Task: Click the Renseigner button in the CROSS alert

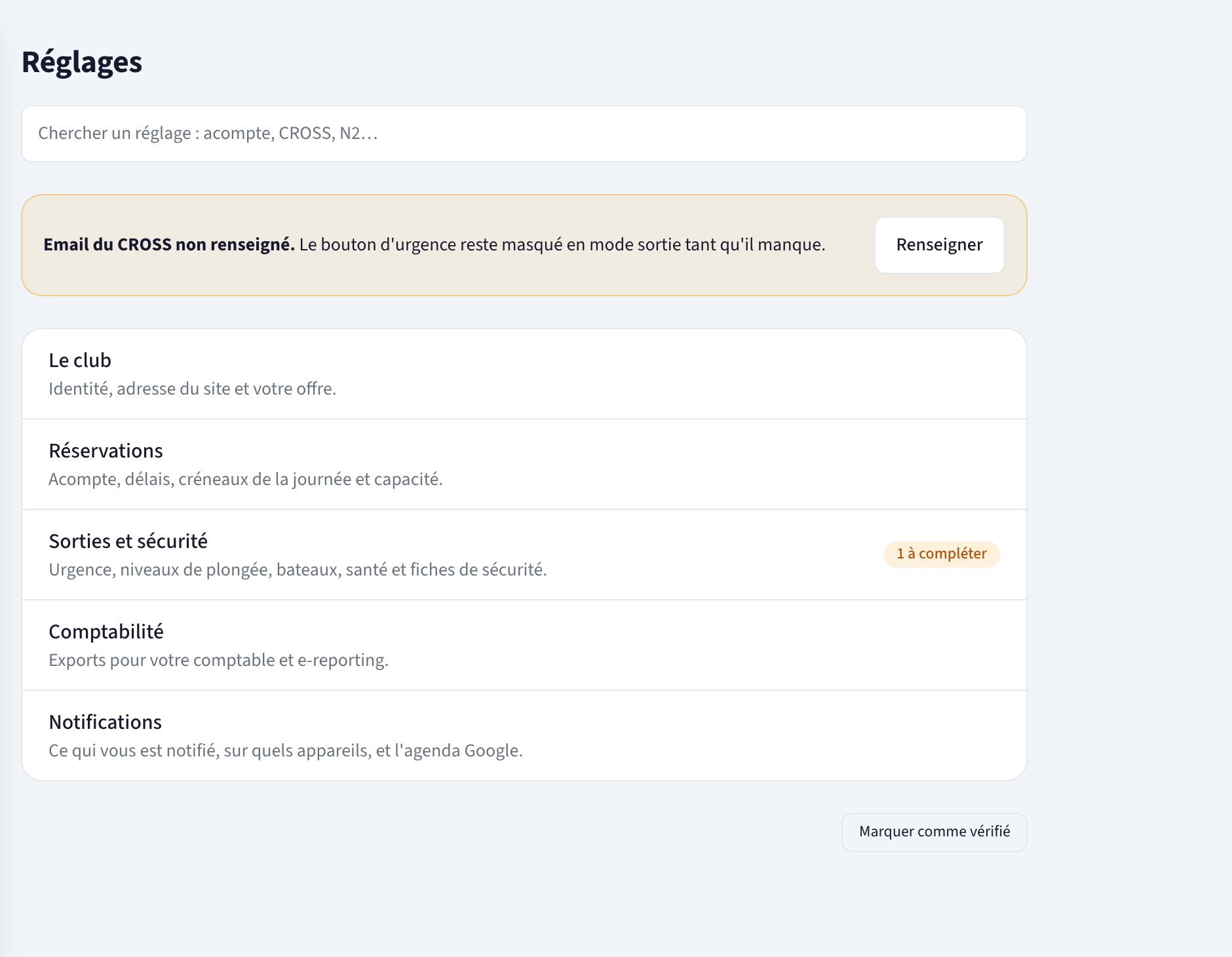Action: tap(939, 245)
